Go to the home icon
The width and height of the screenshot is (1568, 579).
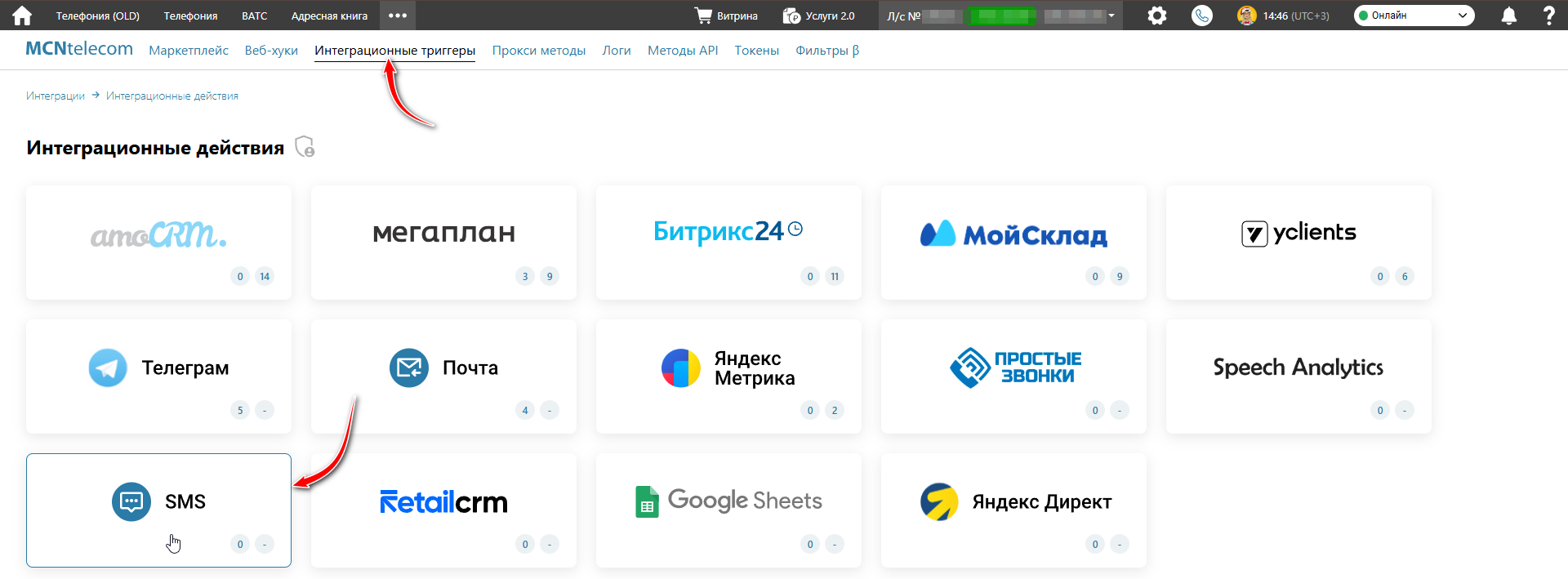coord(22,16)
